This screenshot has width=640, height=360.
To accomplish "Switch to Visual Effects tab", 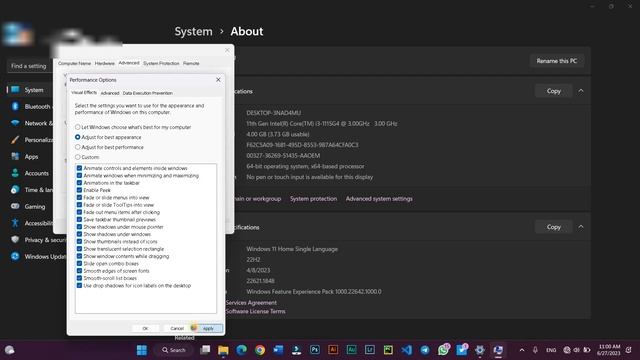I will pos(84,93).
